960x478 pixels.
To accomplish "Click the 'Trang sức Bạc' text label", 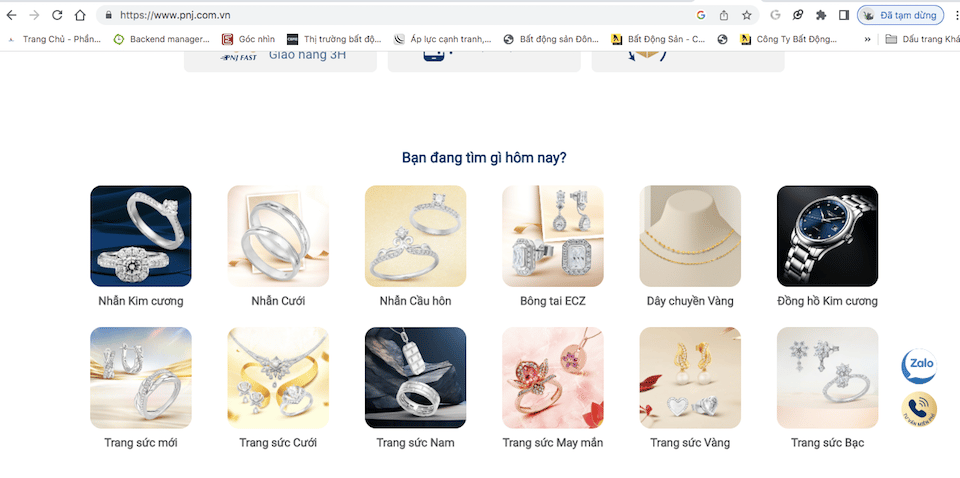I will tap(827, 443).
